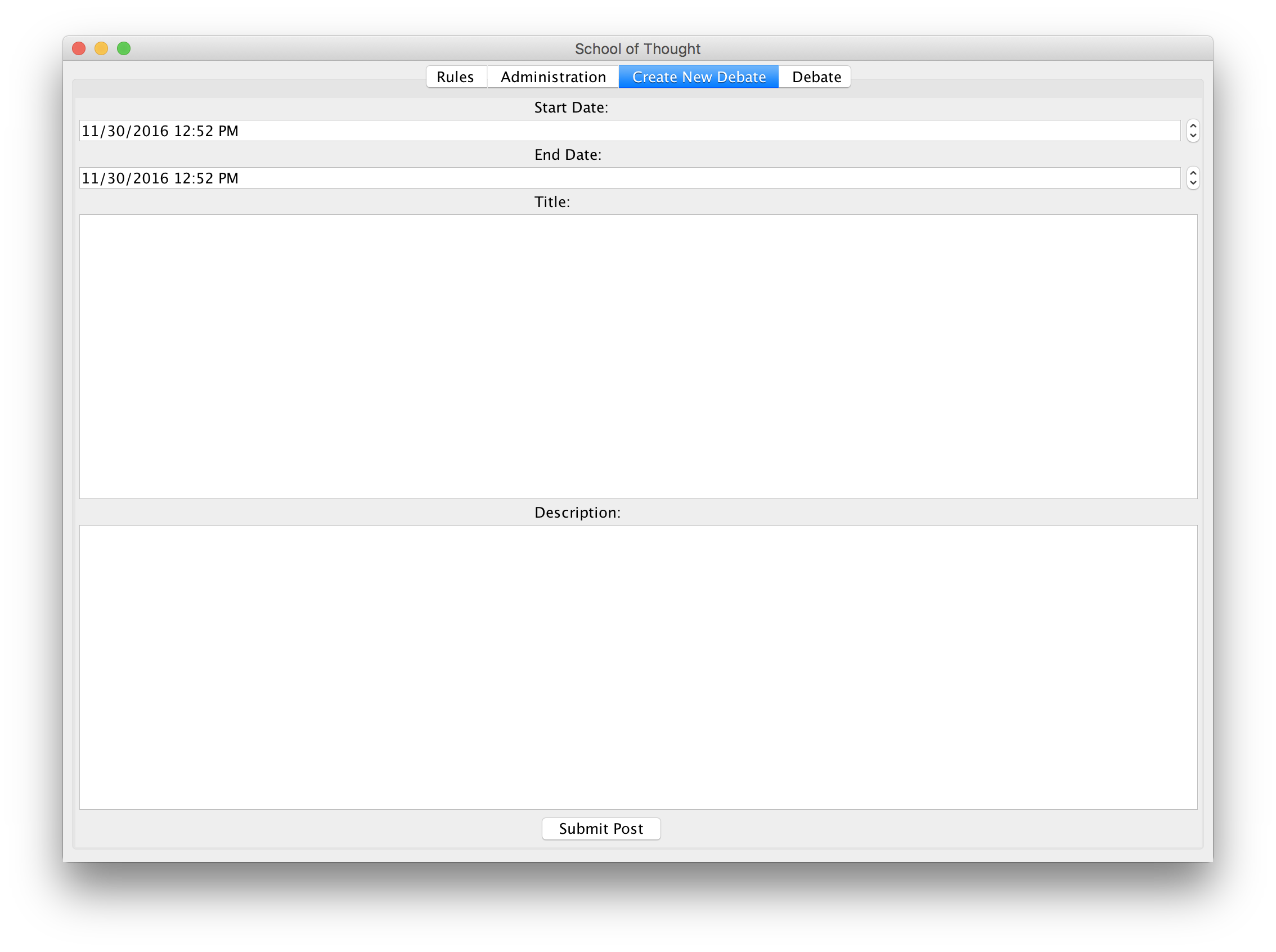1276x952 pixels.
Task: Click the 'Start Date:' label
Action: tap(571, 108)
